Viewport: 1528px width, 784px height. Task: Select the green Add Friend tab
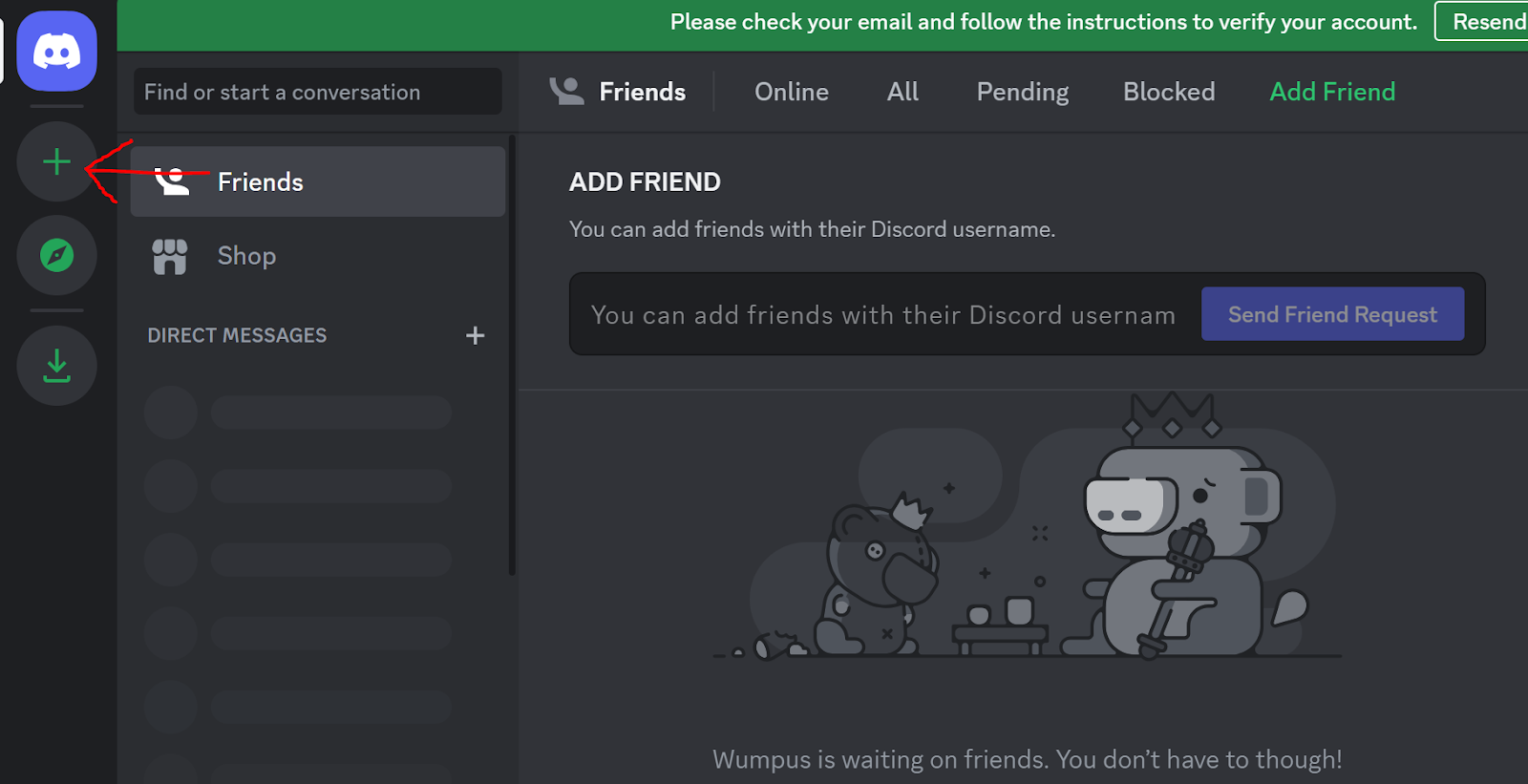pyautogui.click(x=1332, y=92)
